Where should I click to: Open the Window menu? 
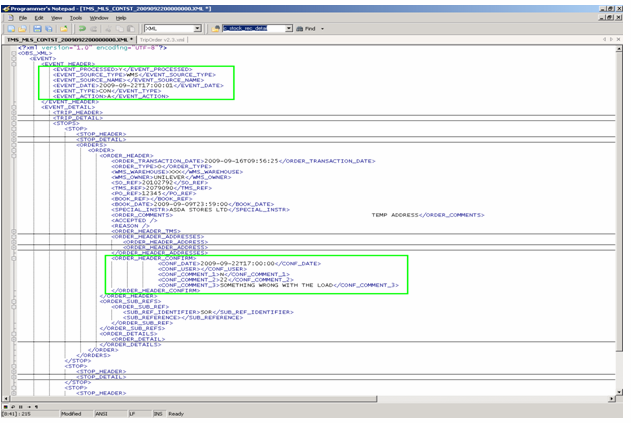pyautogui.click(x=99, y=18)
